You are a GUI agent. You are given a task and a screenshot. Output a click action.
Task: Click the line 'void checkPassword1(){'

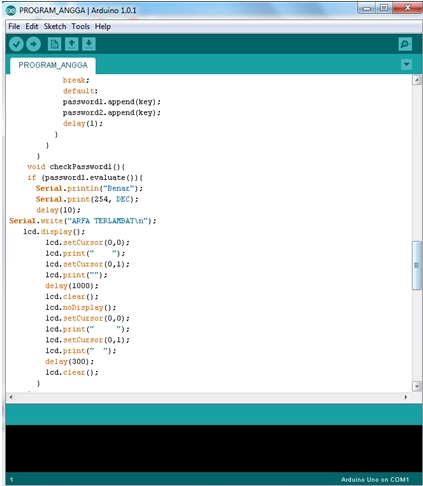[76, 167]
